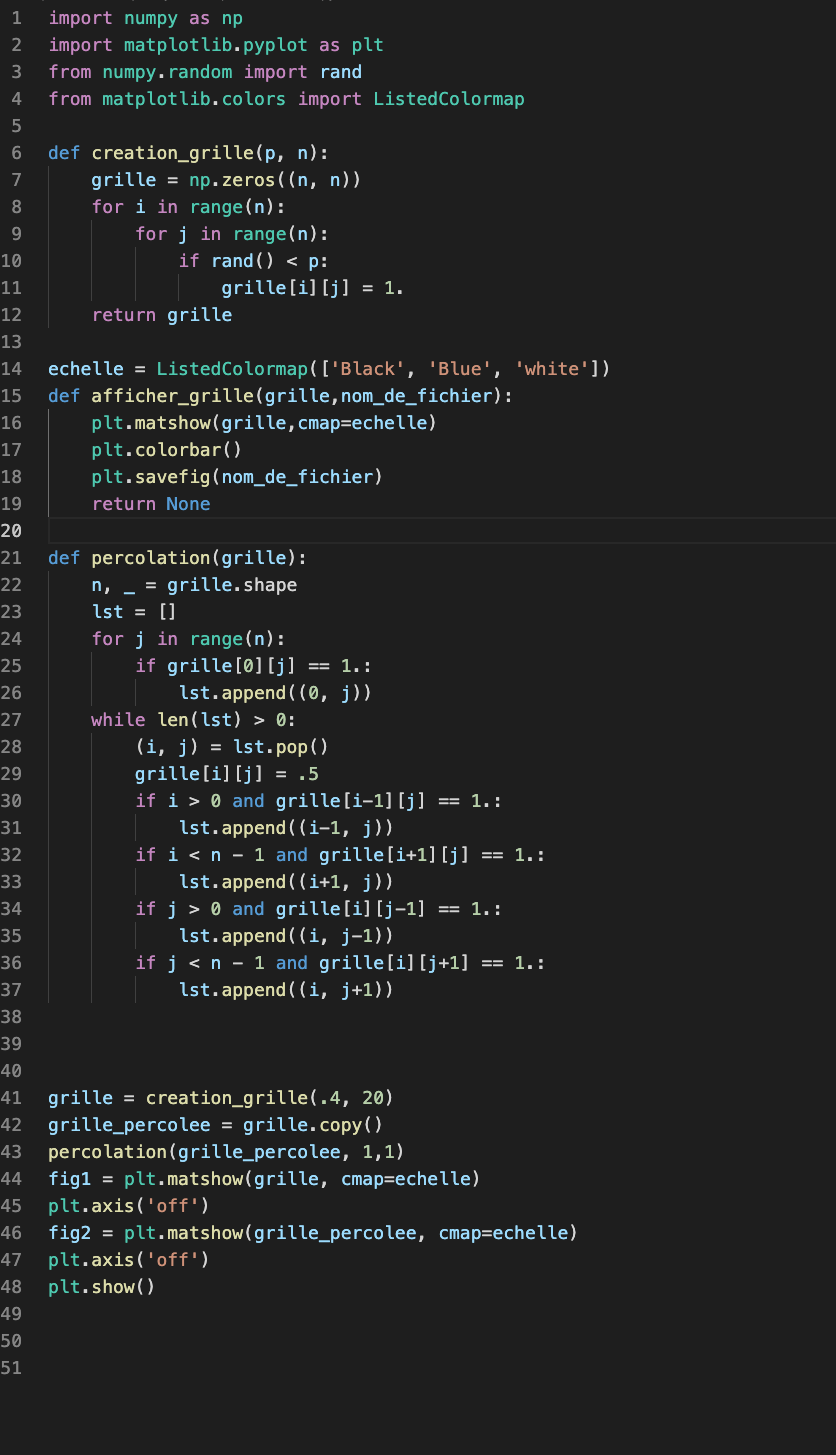Click the ListedColormap import on line 4
836x1455 pixels.
coord(448,98)
